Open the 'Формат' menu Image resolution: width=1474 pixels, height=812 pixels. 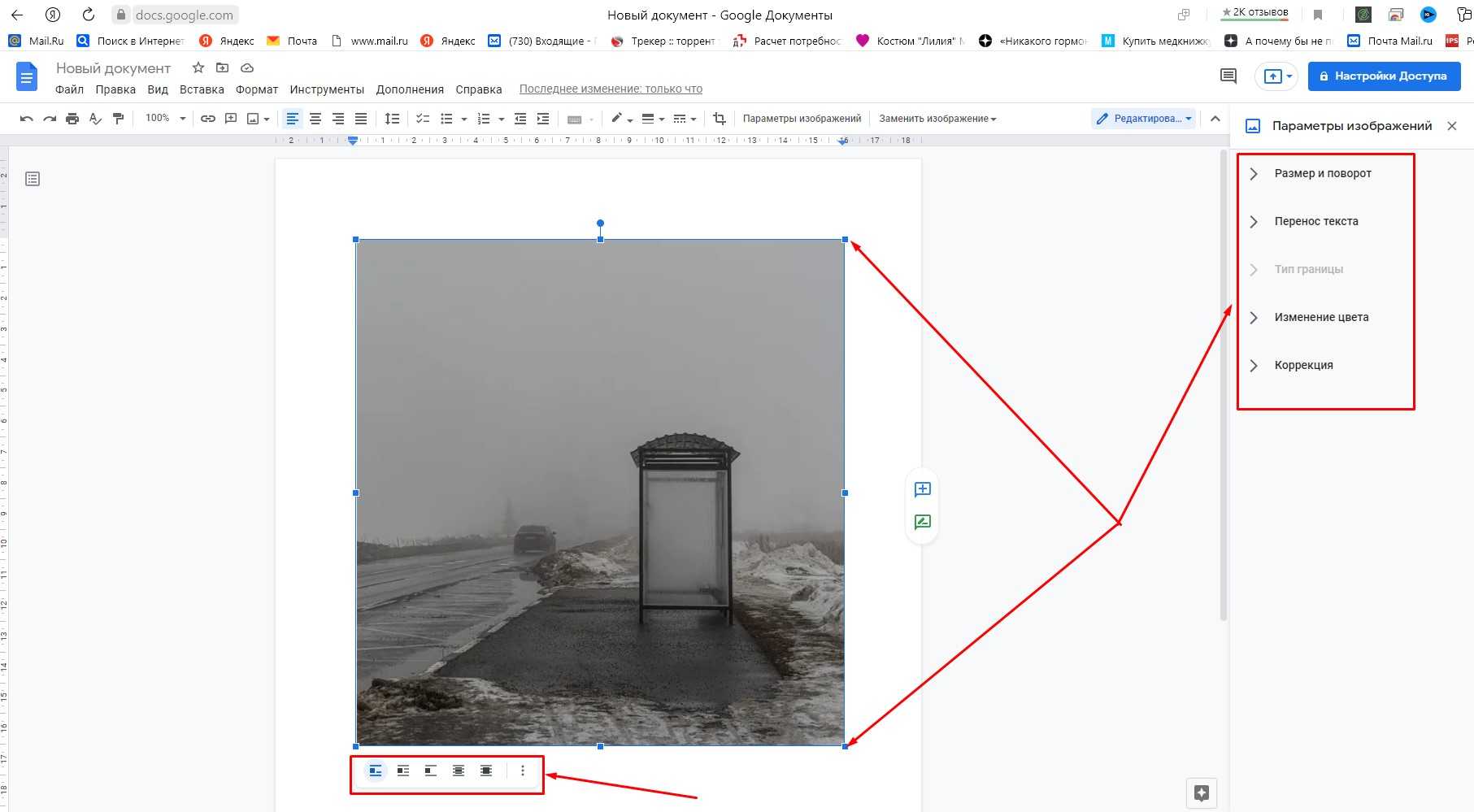(x=257, y=89)
